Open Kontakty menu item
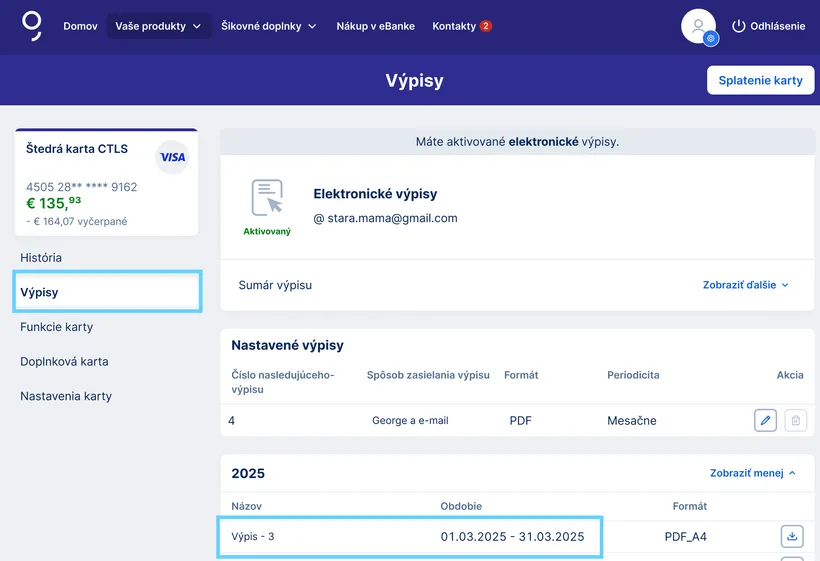This screenshot has height=561, width=820. click(x=454, y=26)
